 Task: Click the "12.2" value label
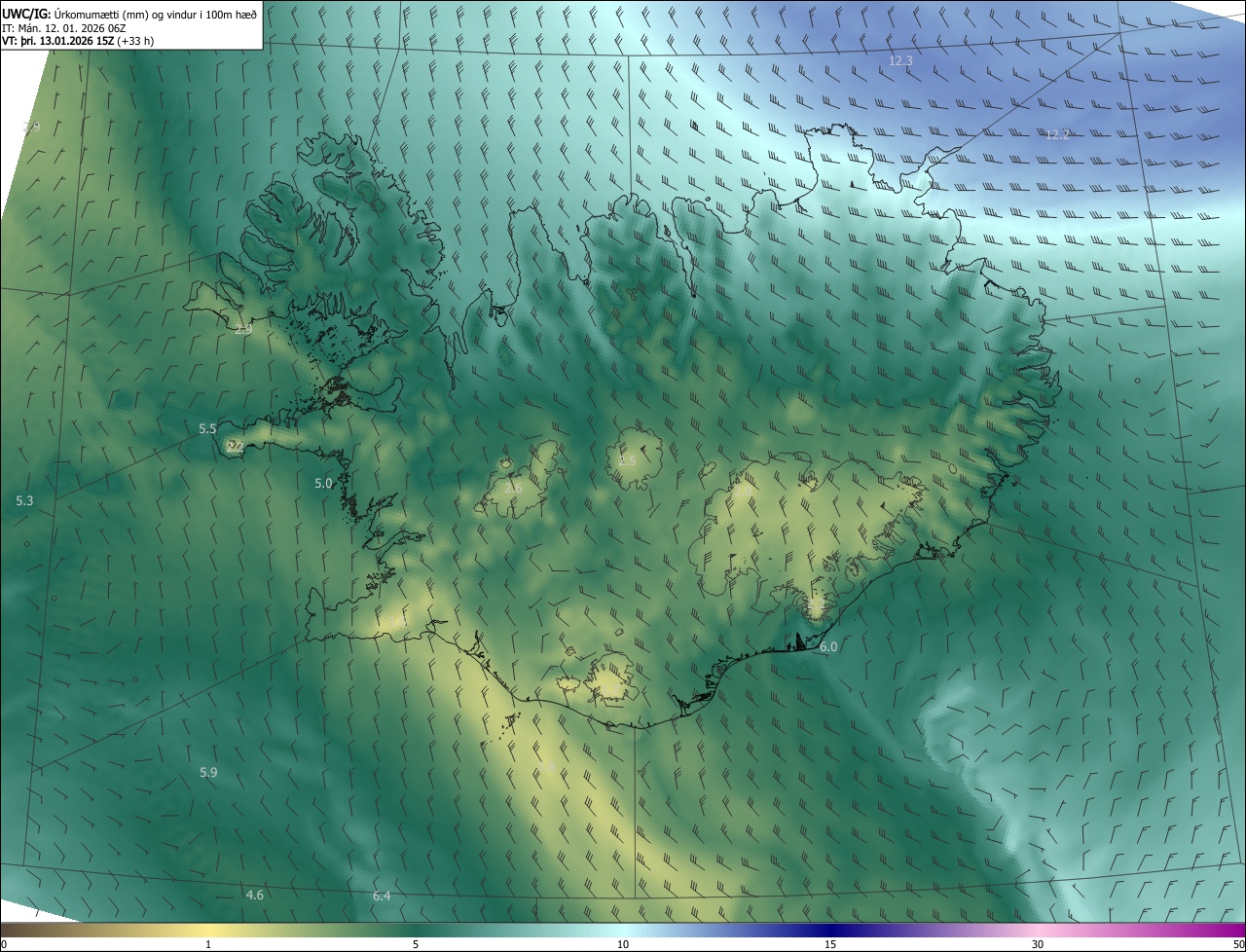point(1057,134)
